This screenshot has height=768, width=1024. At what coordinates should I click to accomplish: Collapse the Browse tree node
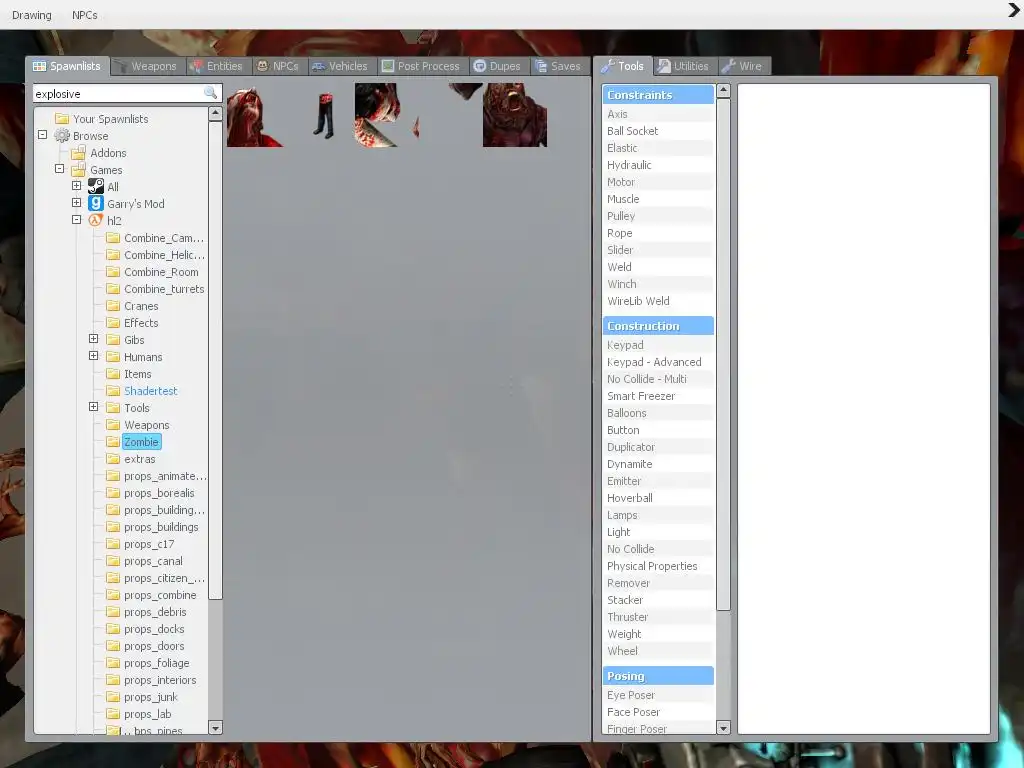[x=42, y=135]
